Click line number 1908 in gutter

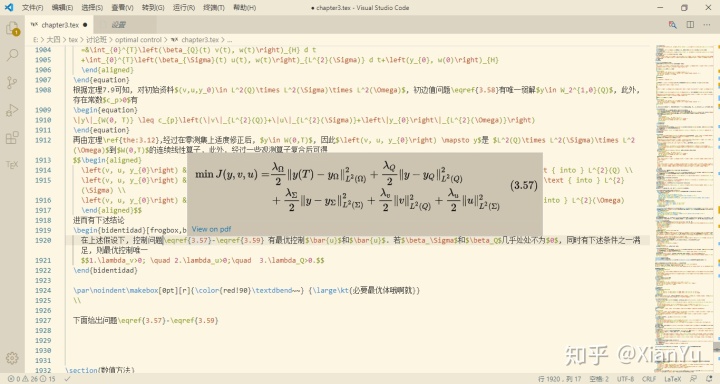(x=43, y=90)
